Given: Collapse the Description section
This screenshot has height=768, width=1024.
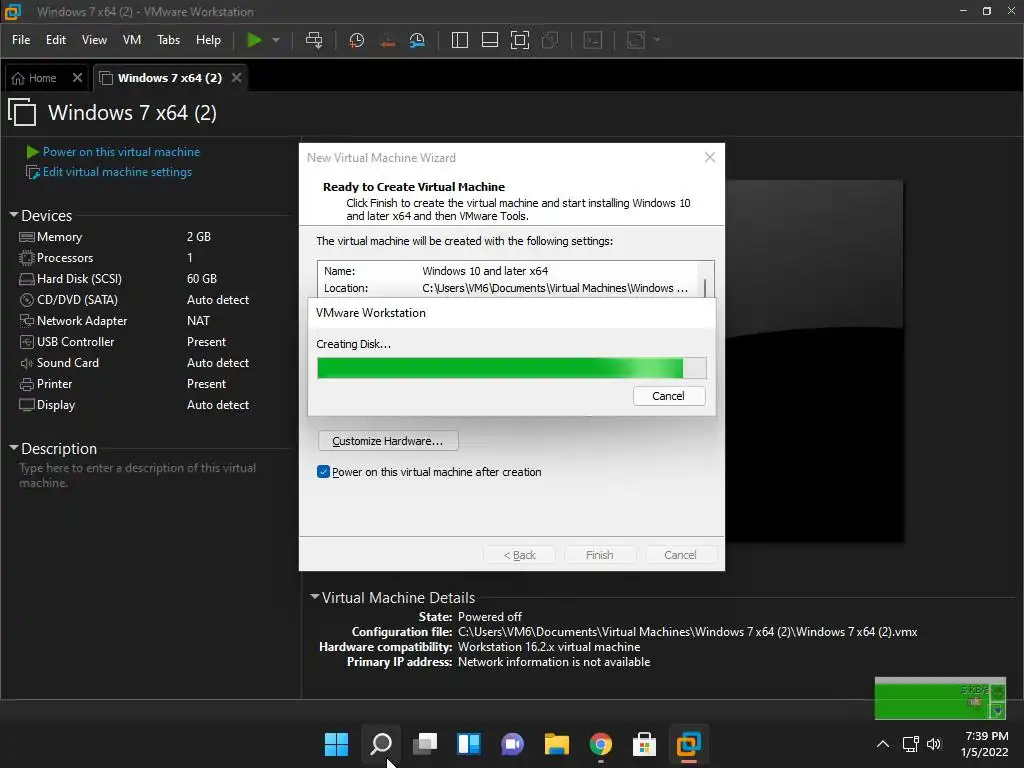Looking at the screenshot, I should click(x=14, y=448).
